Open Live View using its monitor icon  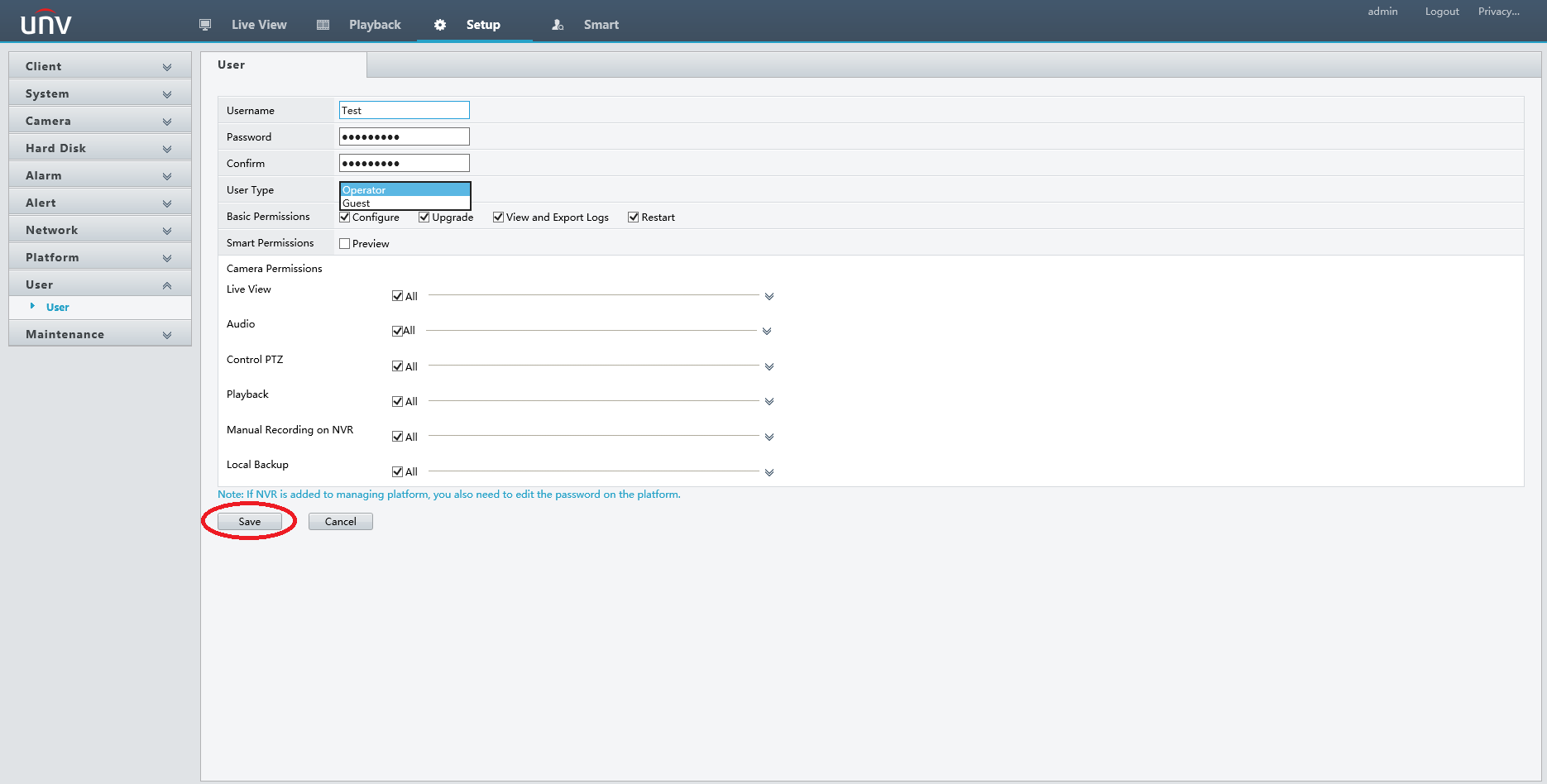point(204,24)
